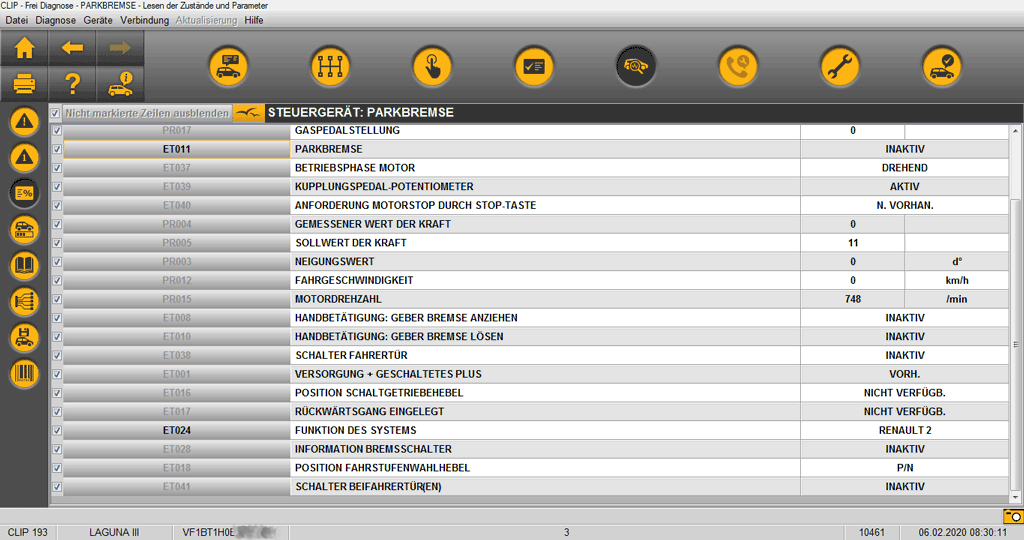Select the gearbox shift pattern icon
The height and width of the screenshot is (540, 1024).
pyautogui.click(x=330, y=67)
